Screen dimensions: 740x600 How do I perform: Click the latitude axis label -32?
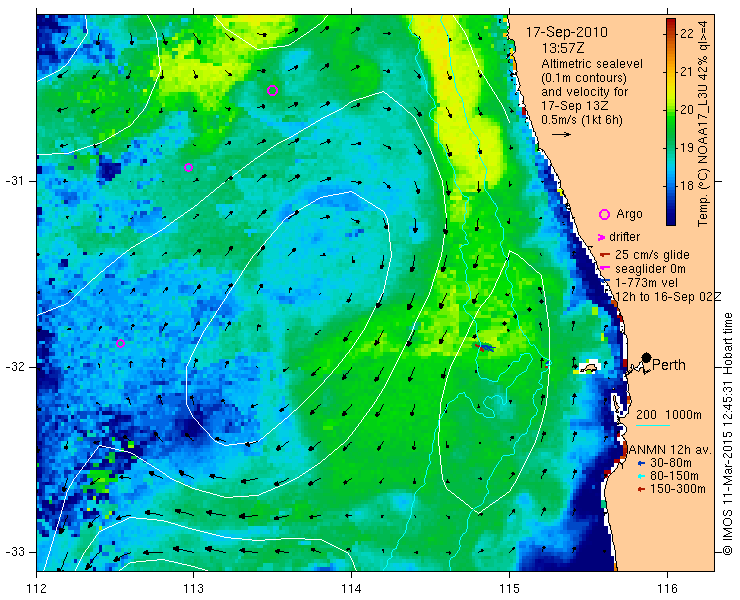click(x=14, y=367)
